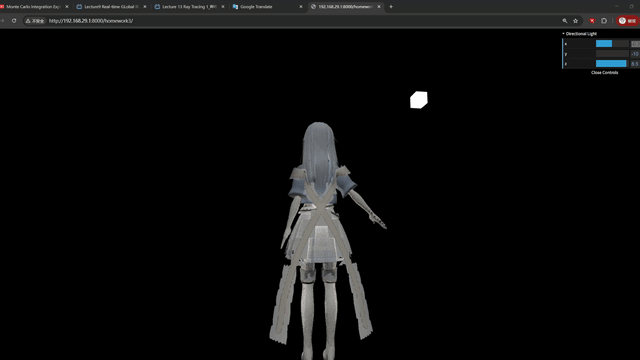640x360 pixels.
Task: Switch to Lecture9 Real-time Global tab
Action: point(111,7)
